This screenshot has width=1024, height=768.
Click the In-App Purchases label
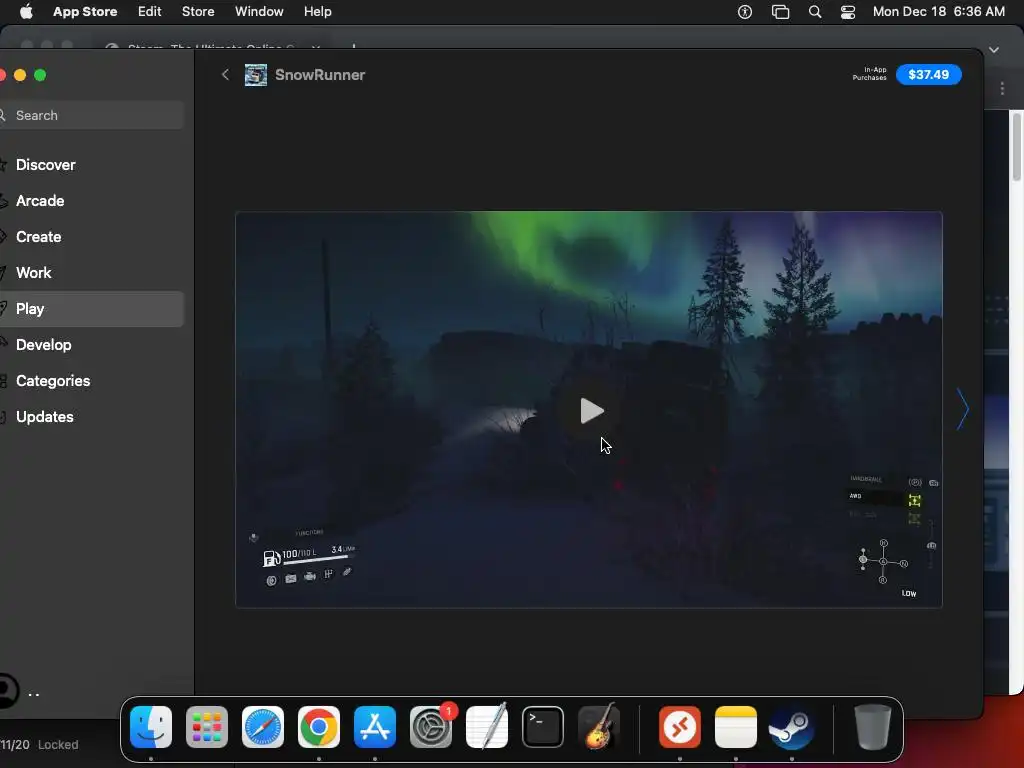click(x=869, y=74)
